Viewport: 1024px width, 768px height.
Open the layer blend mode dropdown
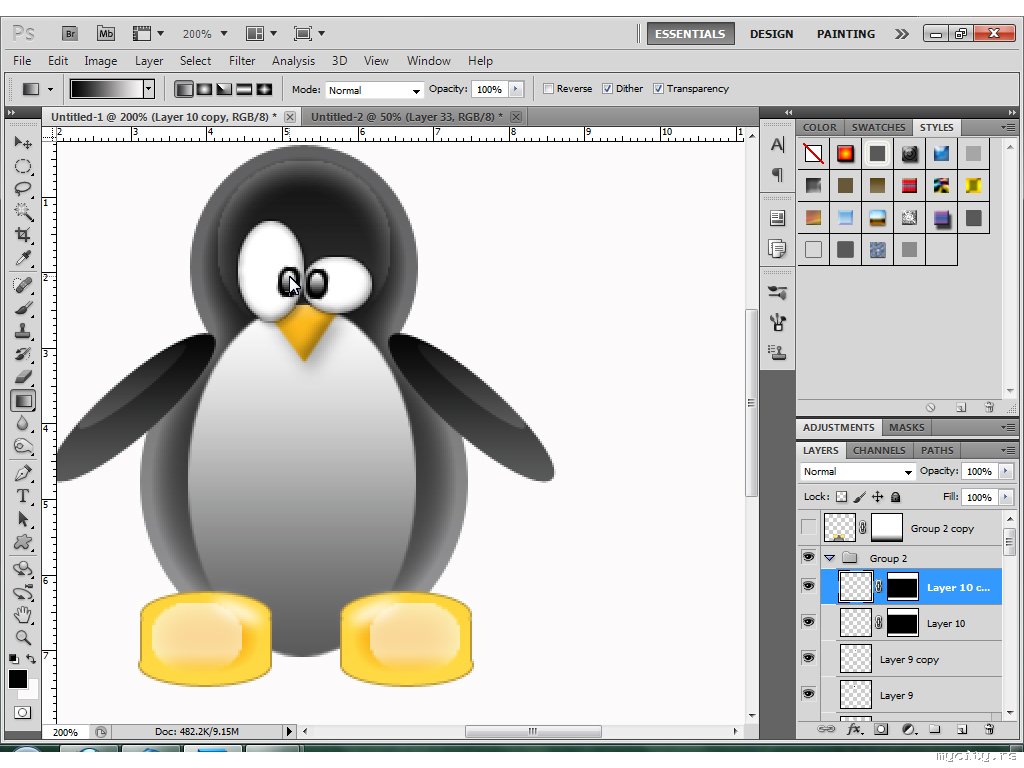[x=858, y=472]
